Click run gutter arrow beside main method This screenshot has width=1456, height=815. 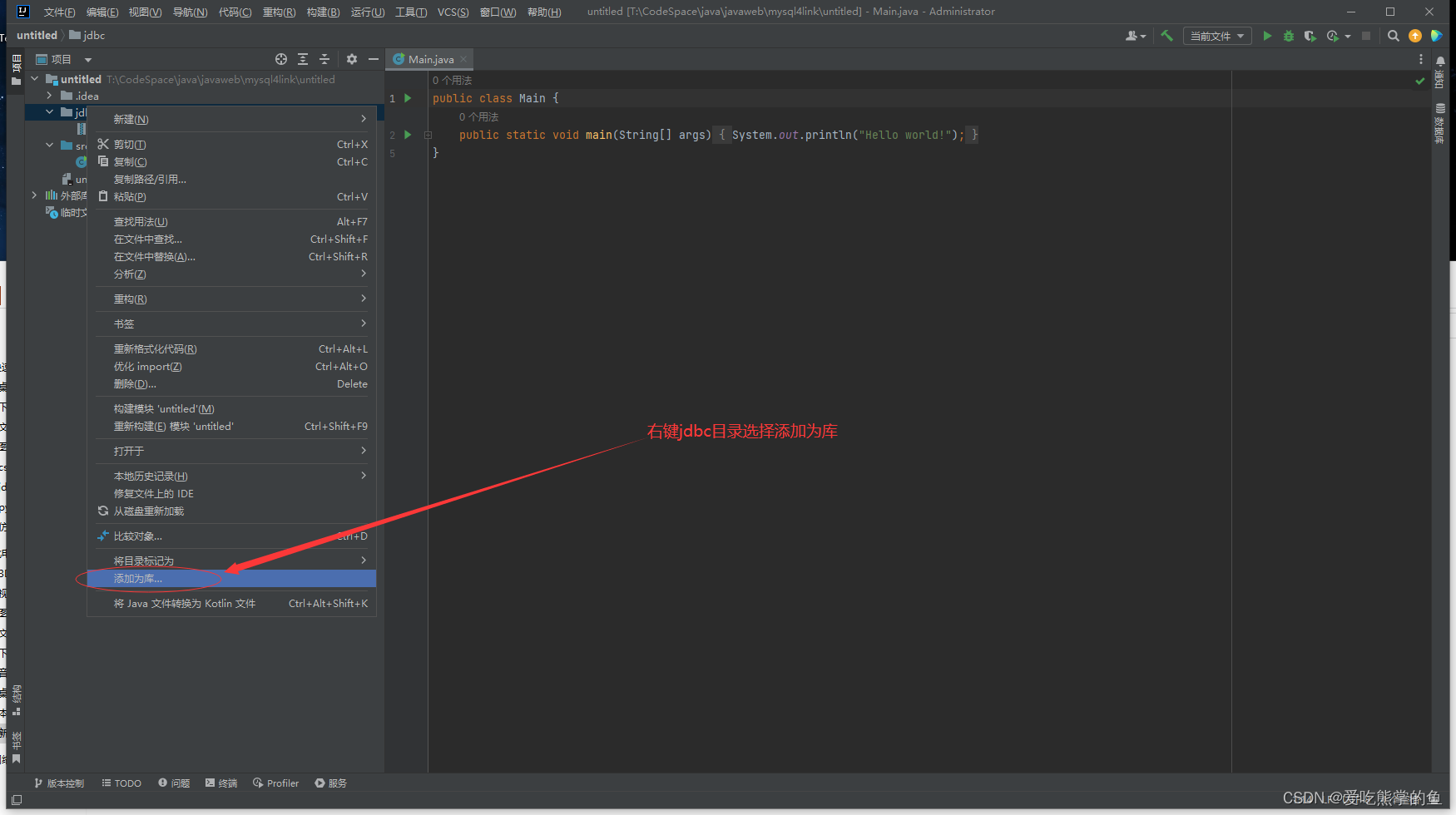coord(408,135)
